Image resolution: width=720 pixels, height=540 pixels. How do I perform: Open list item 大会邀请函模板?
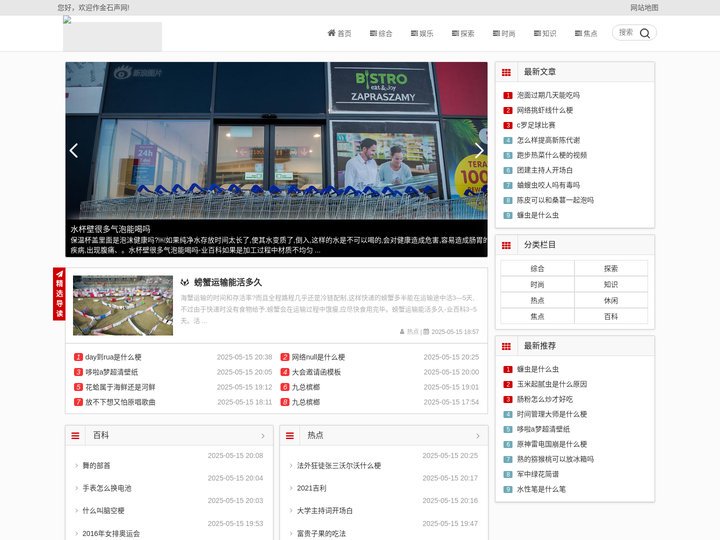(x=316, y=372)
